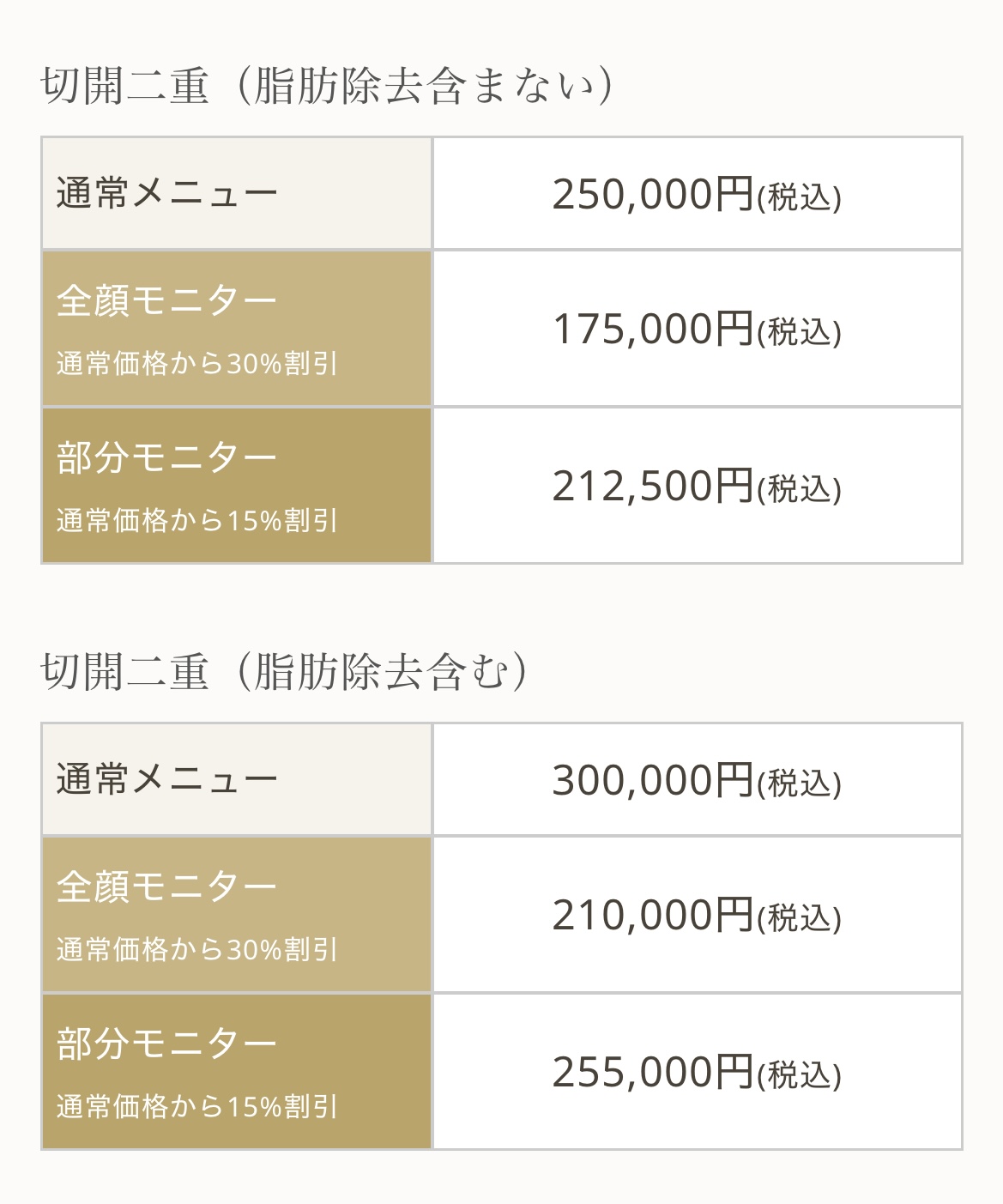
Task: Select first table's 部分モニター label
Action: pos(167,457)
